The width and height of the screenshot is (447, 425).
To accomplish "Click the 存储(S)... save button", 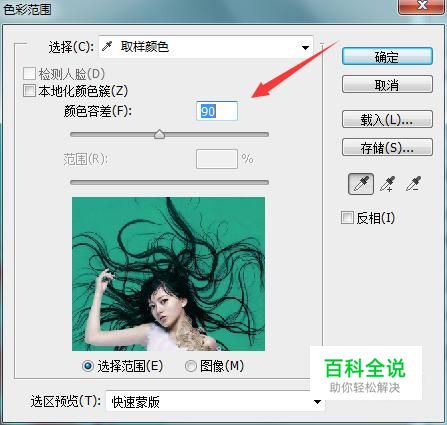I will click(x=387, y=147).
